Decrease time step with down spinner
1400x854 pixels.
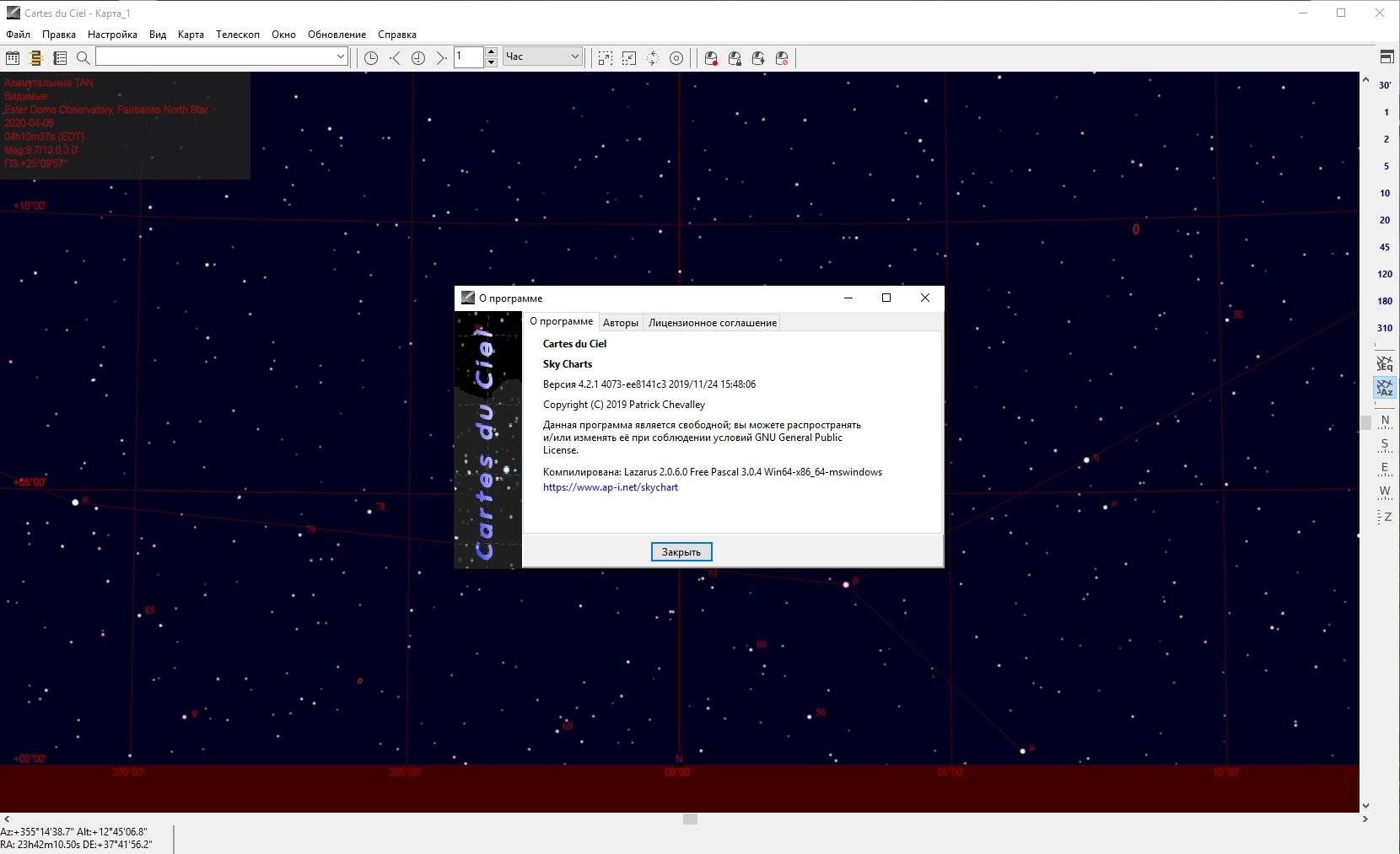click(x=491, y=62)
